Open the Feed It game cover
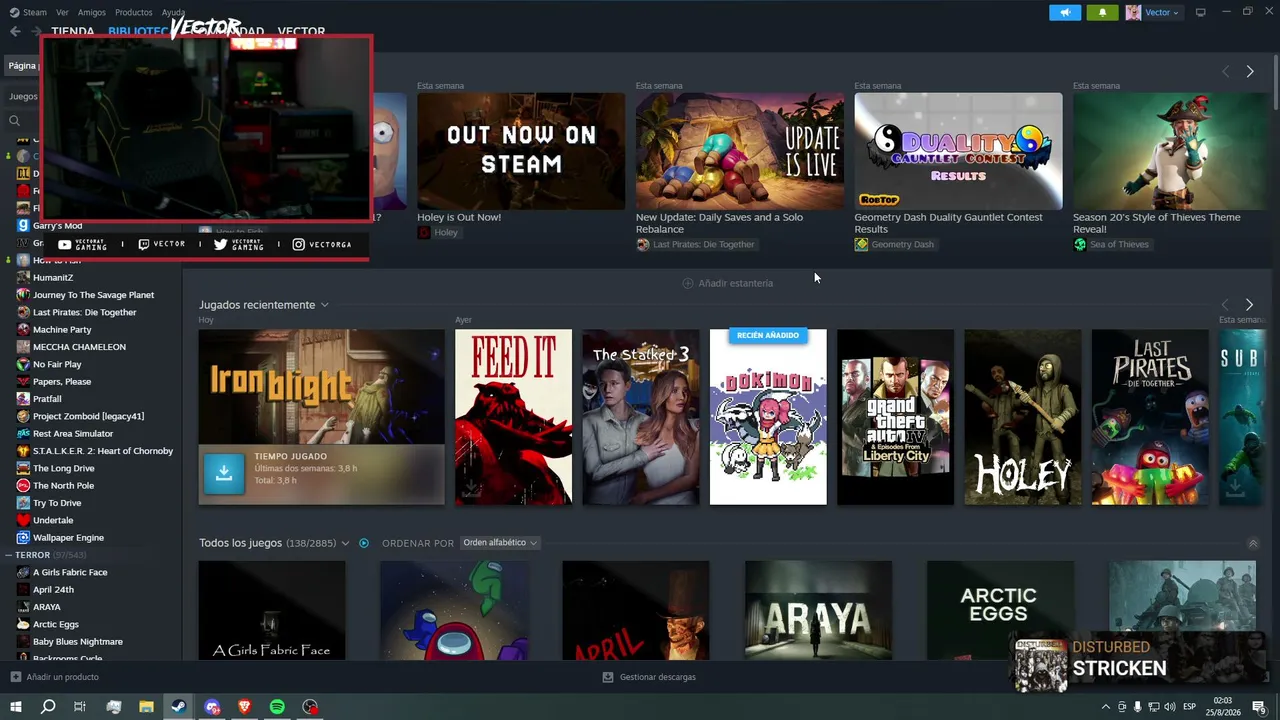This screenshot has width=1280, height=720. (x=514, y=417)
